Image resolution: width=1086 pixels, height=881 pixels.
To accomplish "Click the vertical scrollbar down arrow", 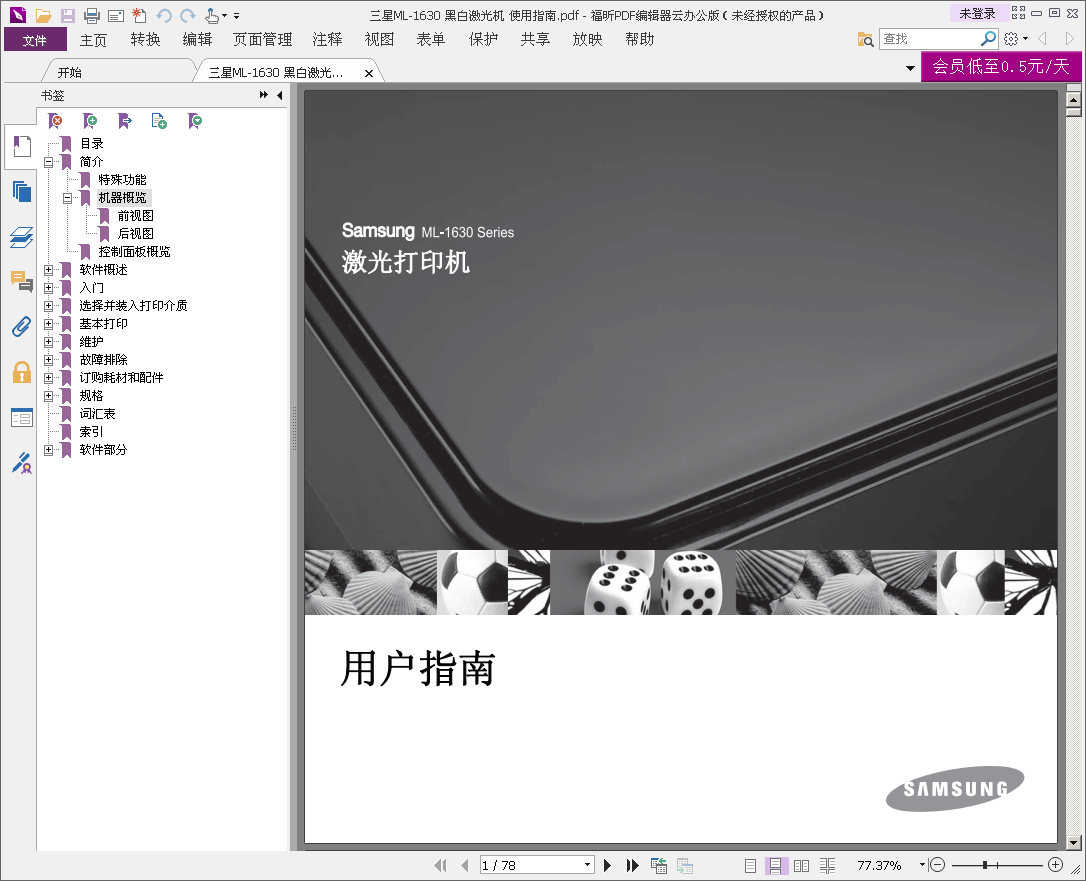I will pos(1074,843).
